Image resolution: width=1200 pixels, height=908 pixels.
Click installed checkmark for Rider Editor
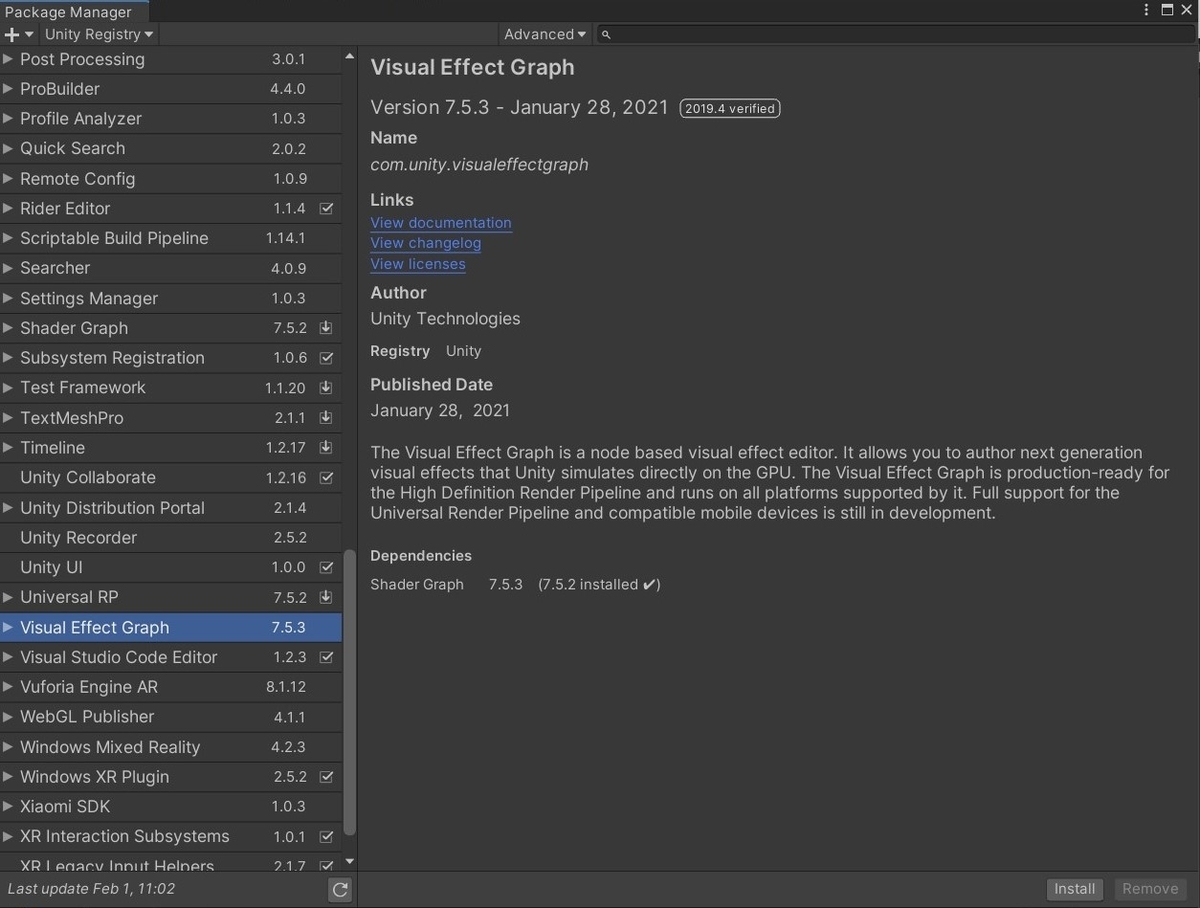(x=326, y=208)
